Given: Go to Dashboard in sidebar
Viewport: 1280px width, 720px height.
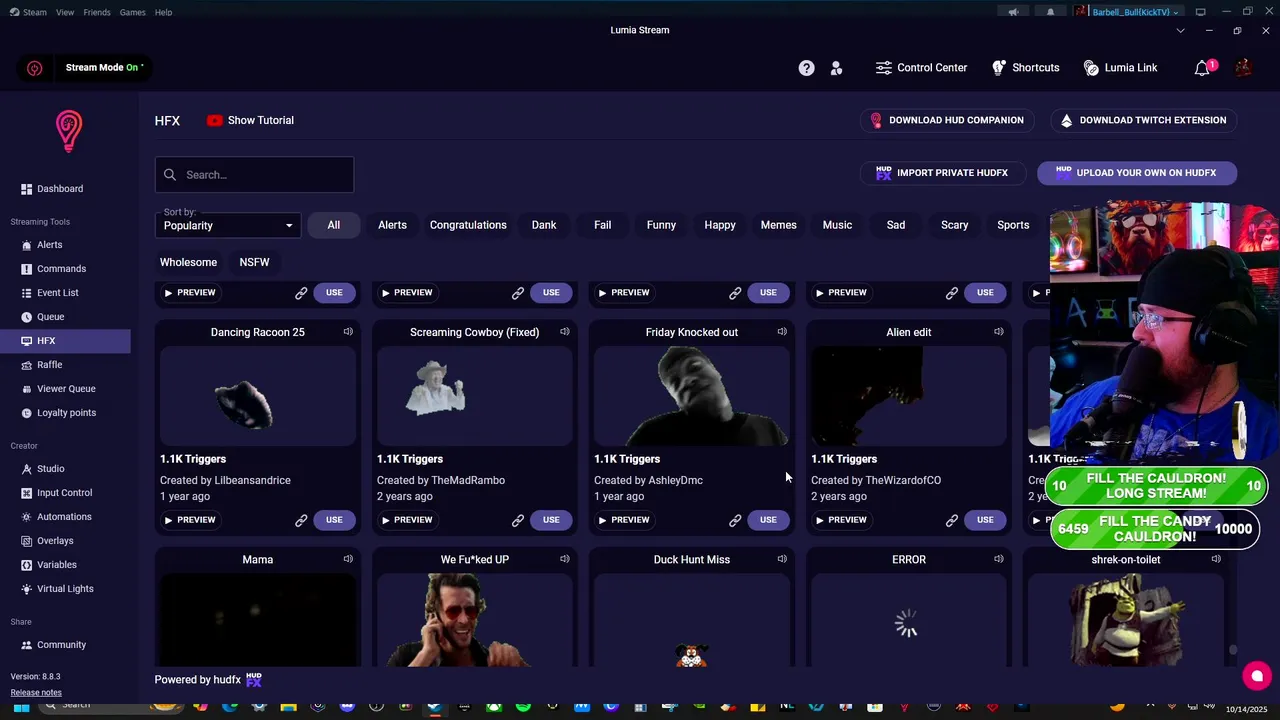Looking at the screenshot, I should point(60,189).
